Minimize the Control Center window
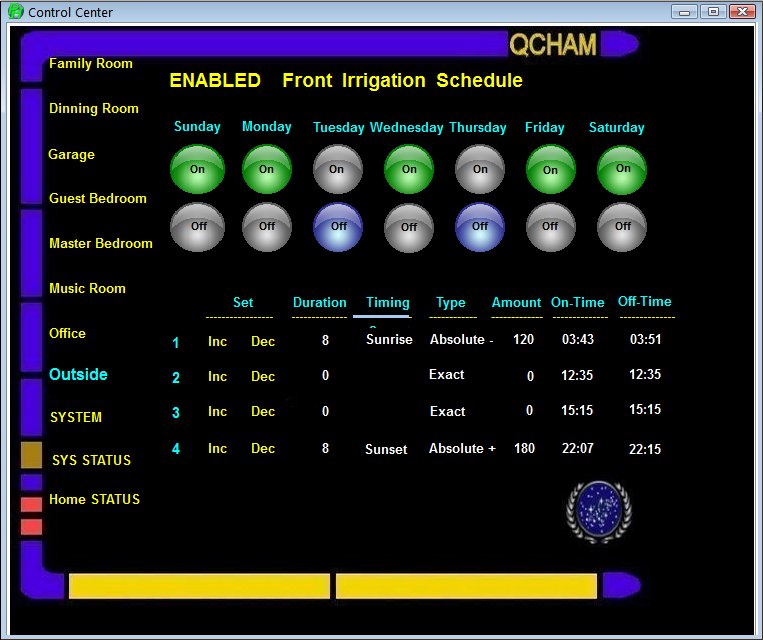The image size is (763, 640). (x=685, y=12)
